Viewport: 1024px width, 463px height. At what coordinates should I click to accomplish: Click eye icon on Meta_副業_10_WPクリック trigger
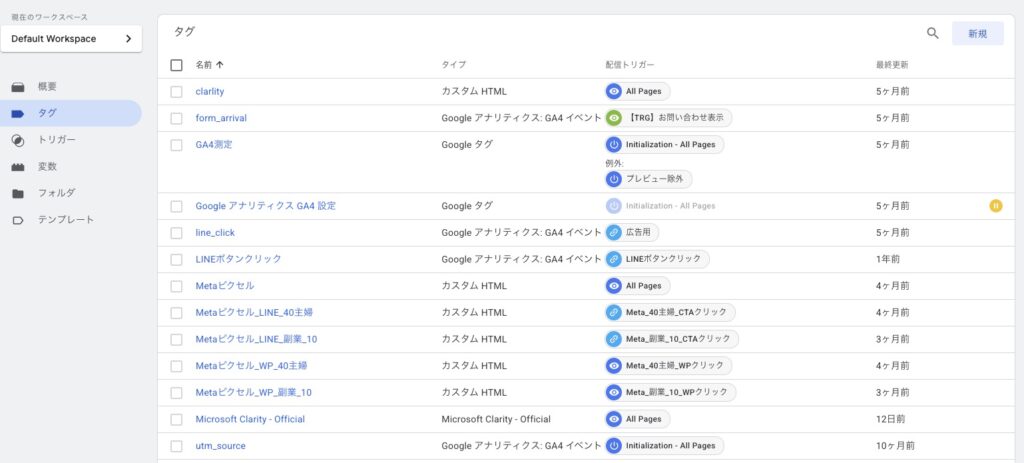pyautogui.click(x=613, y=392)
